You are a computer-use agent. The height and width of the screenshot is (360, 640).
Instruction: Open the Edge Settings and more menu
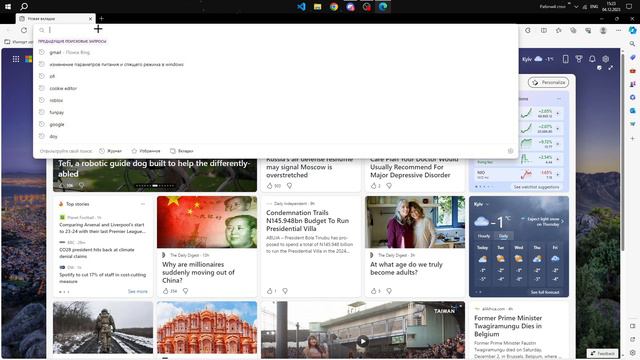(618, 30)
